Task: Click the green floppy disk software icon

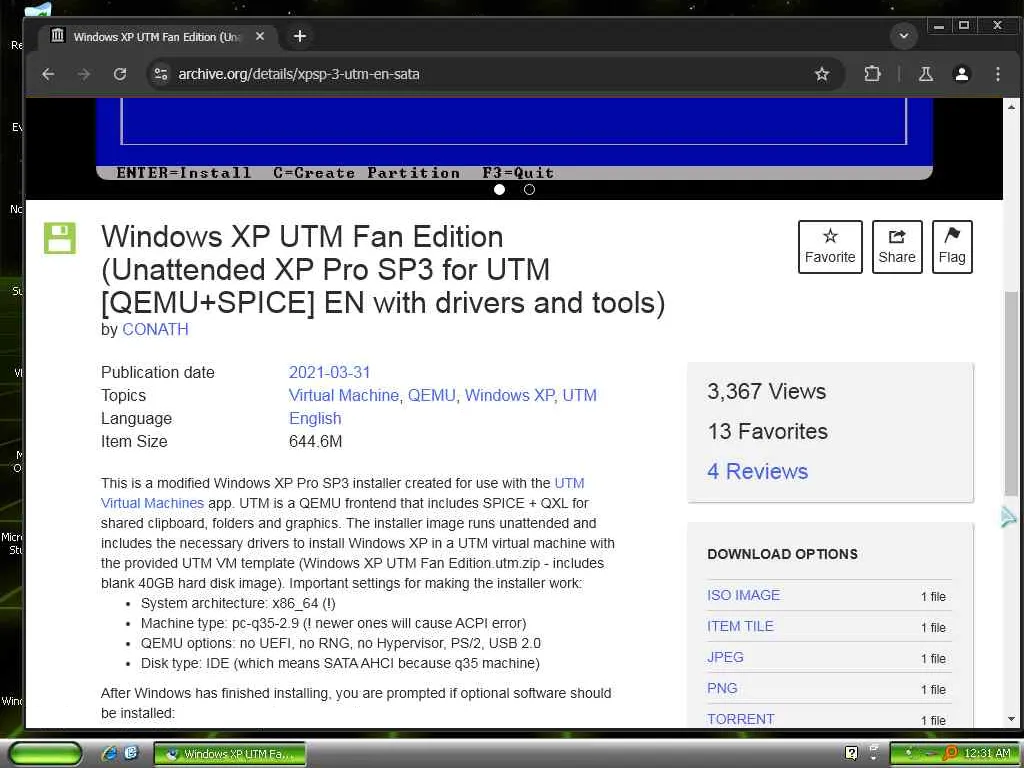Action: [x=59, y=238]
